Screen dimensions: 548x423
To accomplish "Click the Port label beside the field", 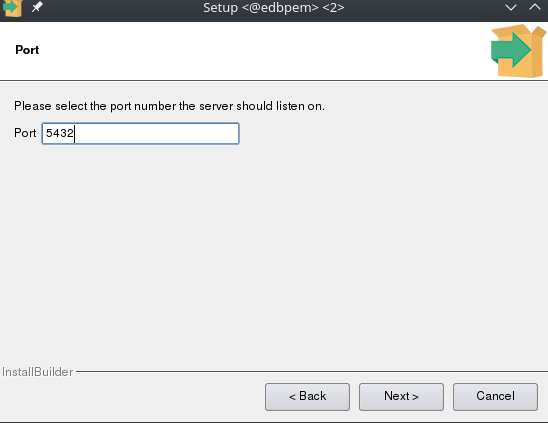I will click(25, 133).
